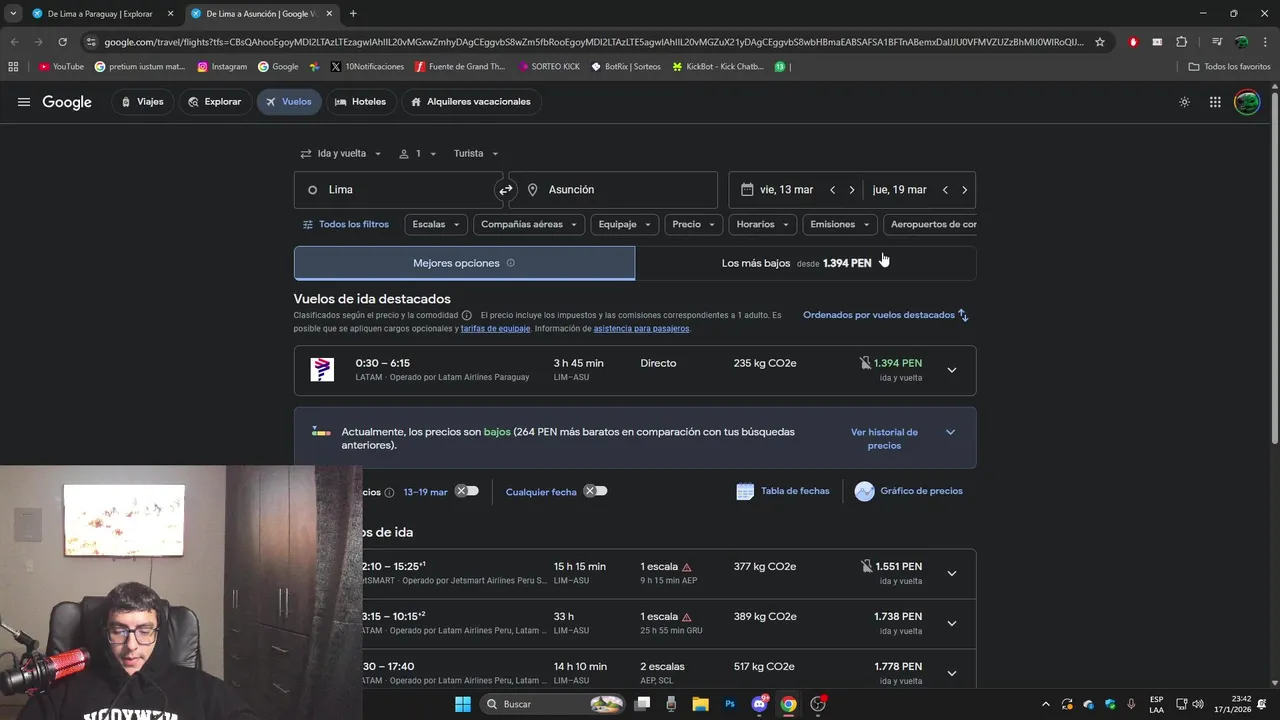Image resolution: width=1280 pixels, height=720 pixels.
Task: Open the YouTube bookmark
Action: point(61,67)
